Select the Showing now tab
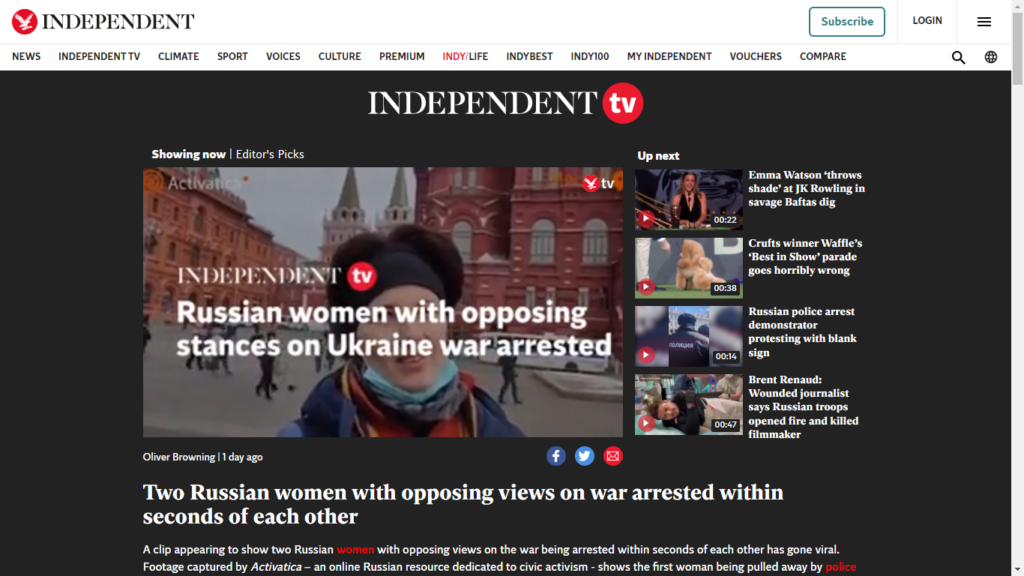 pyautogui.click(x=188, y=154)
